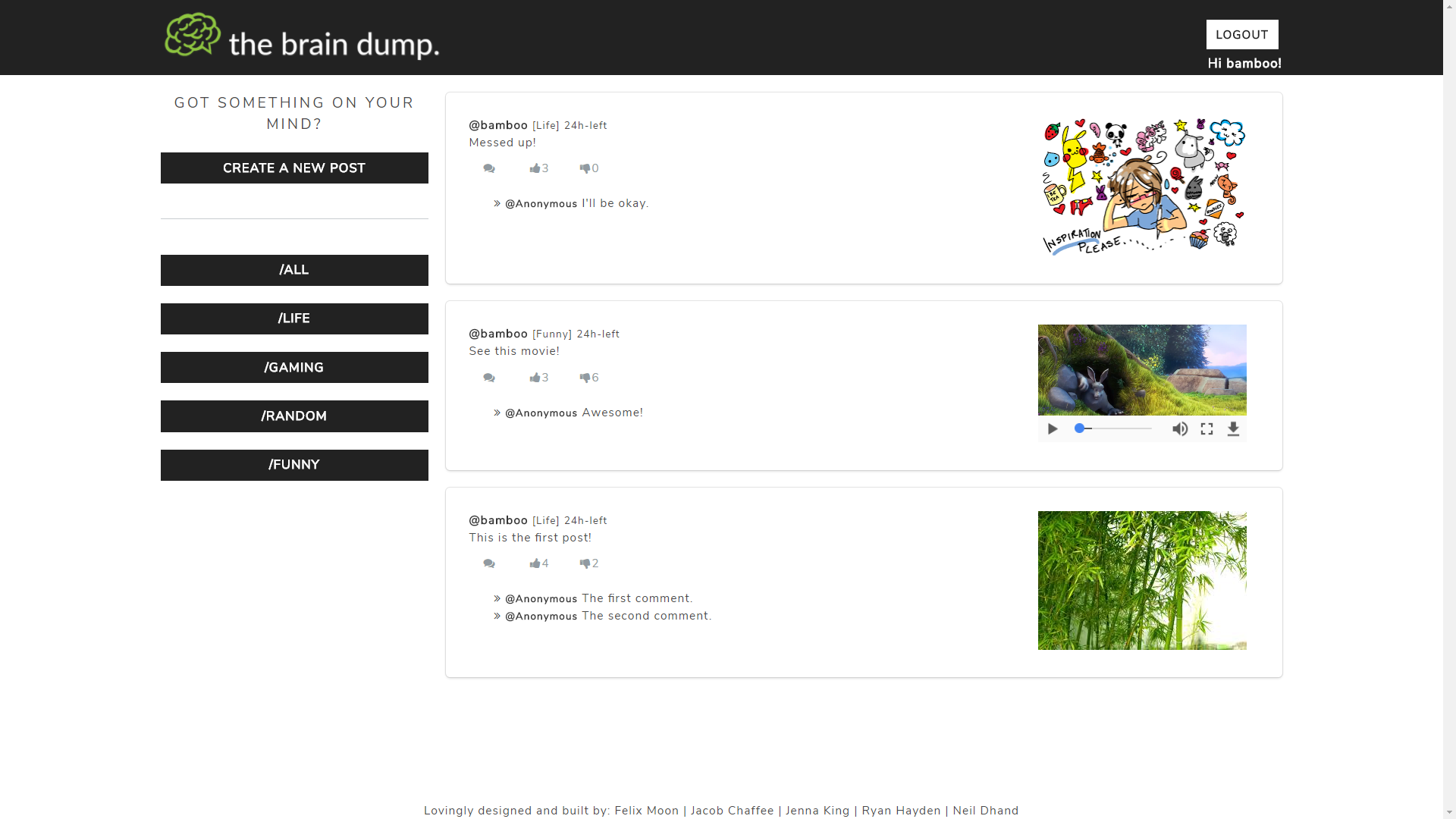This screenshot has height=819, width=1456.
Task: Dislike 'This is the first post!'
Action: [585, 563]
